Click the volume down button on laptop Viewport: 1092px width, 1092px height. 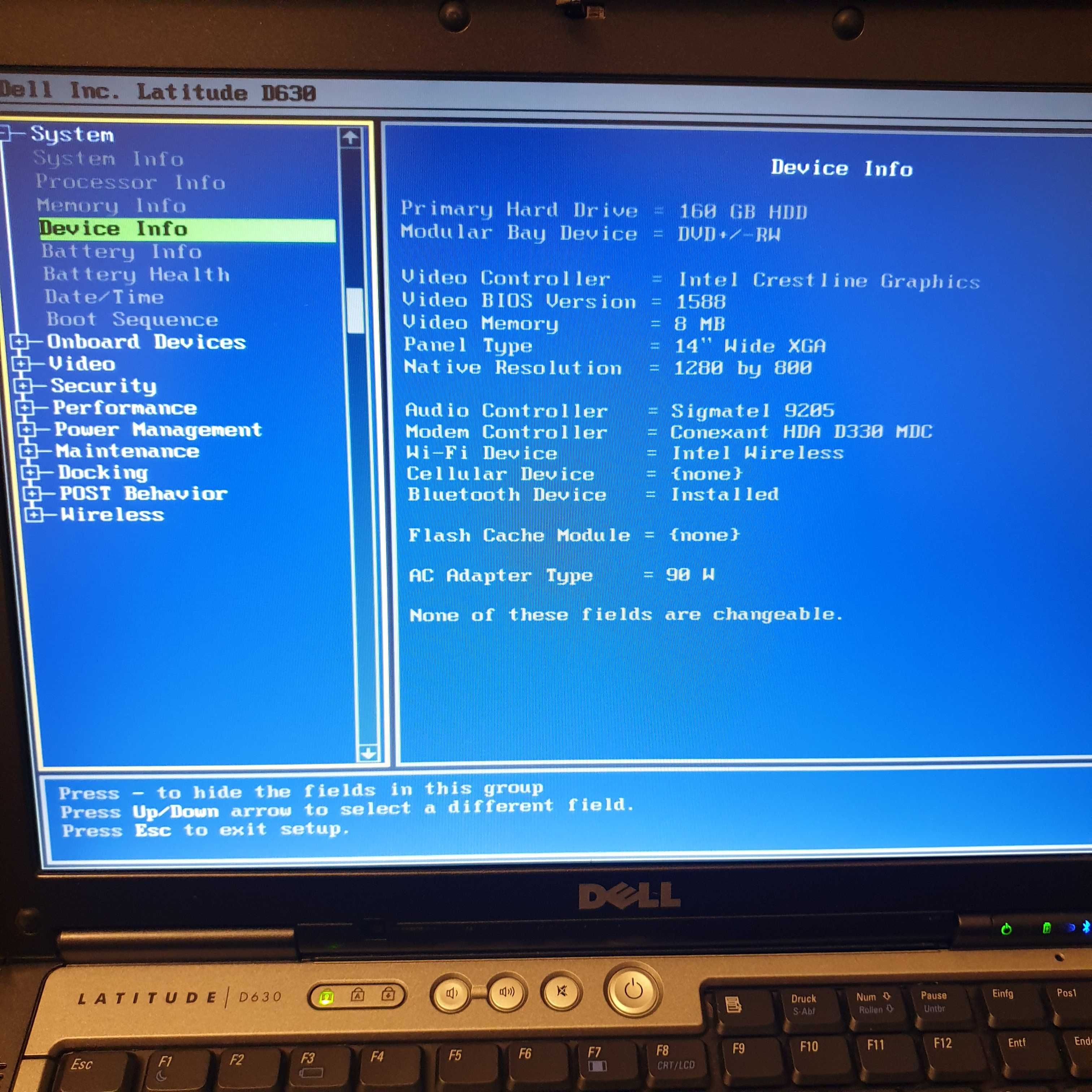tap(452, 993)
